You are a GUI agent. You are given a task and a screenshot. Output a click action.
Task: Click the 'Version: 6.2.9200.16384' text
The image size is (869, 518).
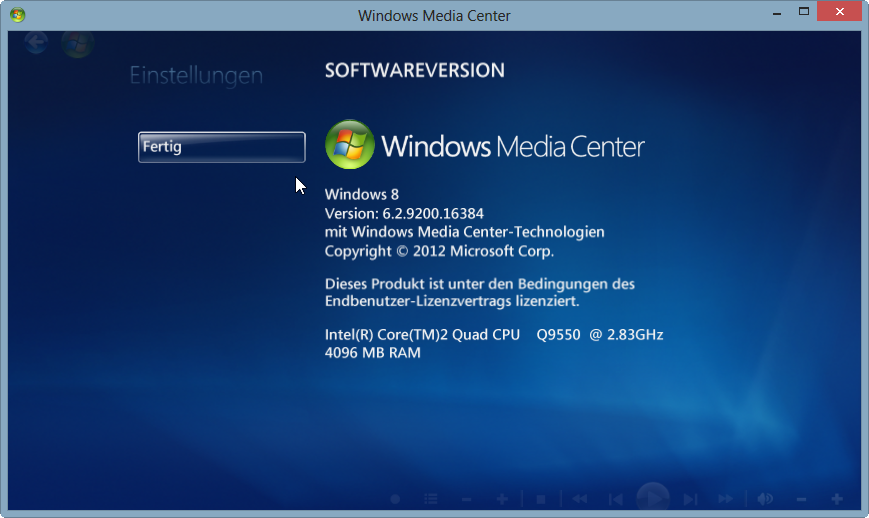[x=404, y=213]
